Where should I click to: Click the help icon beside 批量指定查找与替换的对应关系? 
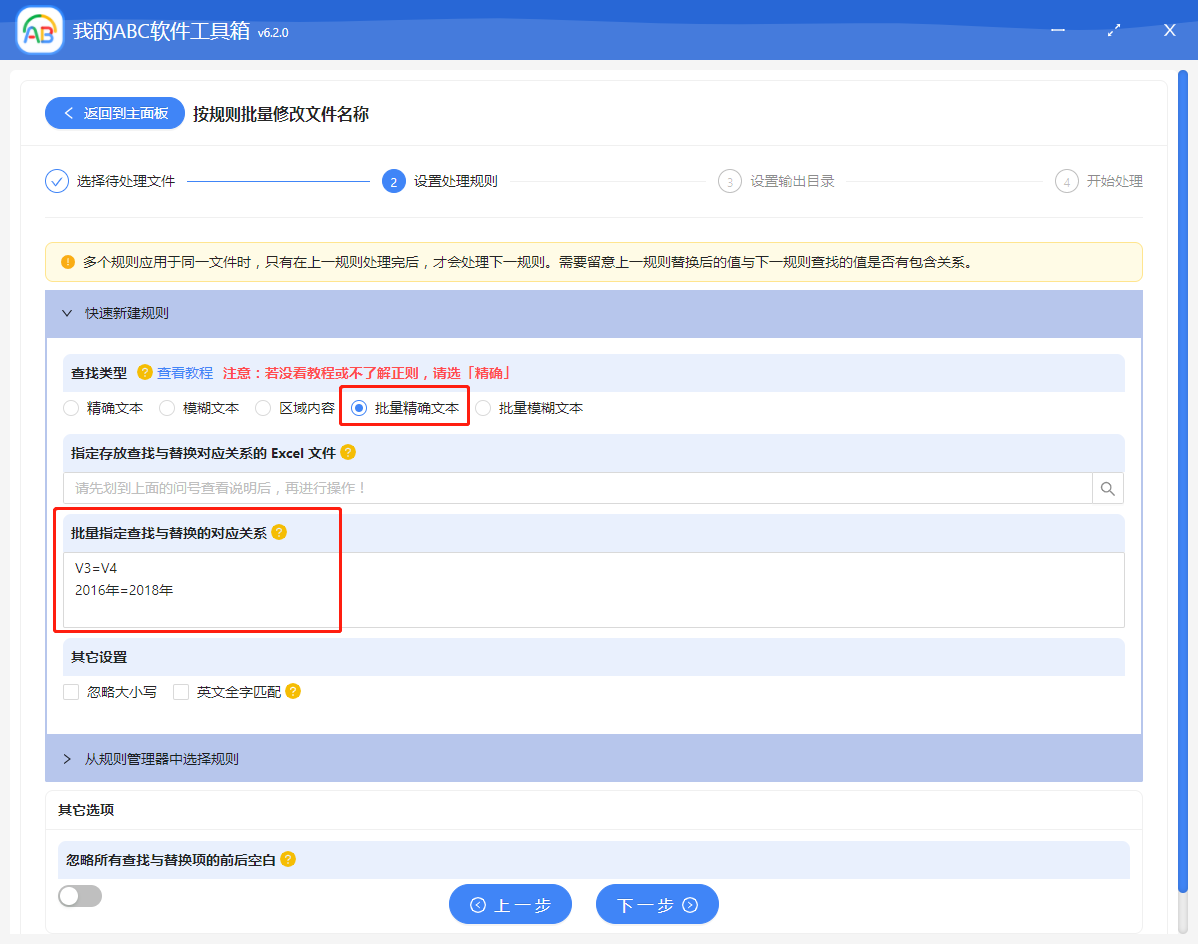279,532
